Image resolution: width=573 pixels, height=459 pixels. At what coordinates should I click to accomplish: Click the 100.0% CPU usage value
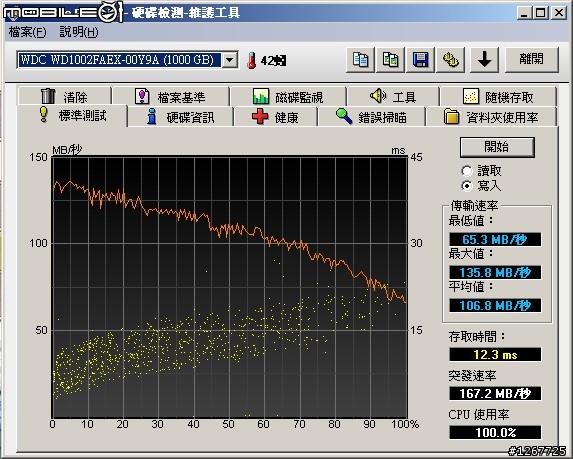click(495, 433)
